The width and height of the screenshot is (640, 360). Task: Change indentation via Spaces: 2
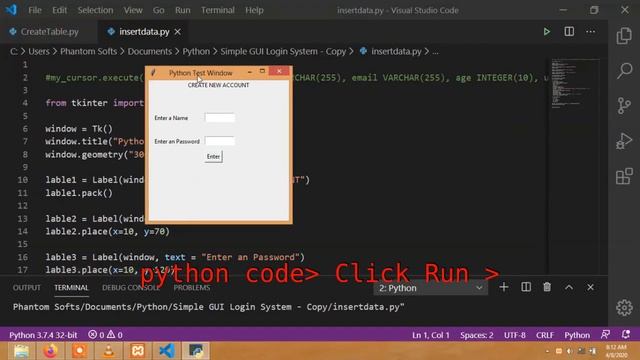(476, 335)
